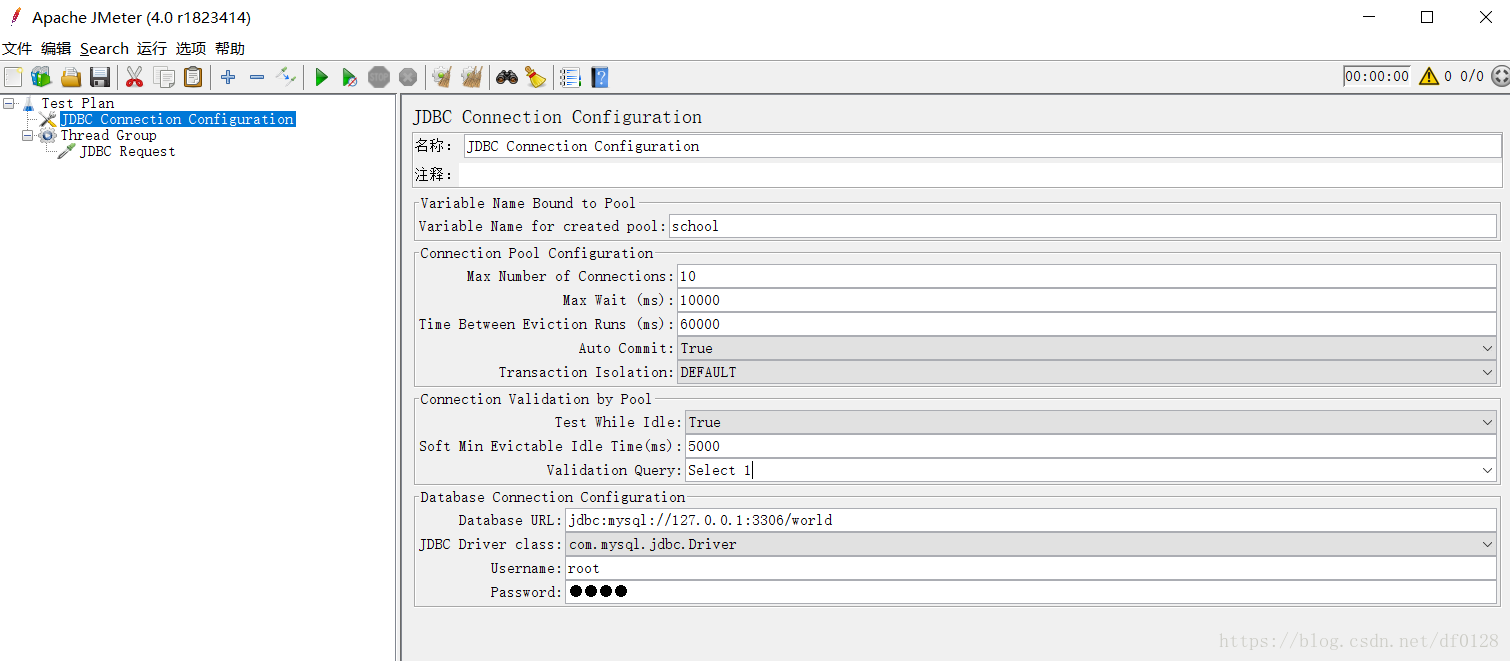This screenshot has height=661, width=1510.
Task: Open the Auto Commit dropdown
Action: pos(1487,348)
